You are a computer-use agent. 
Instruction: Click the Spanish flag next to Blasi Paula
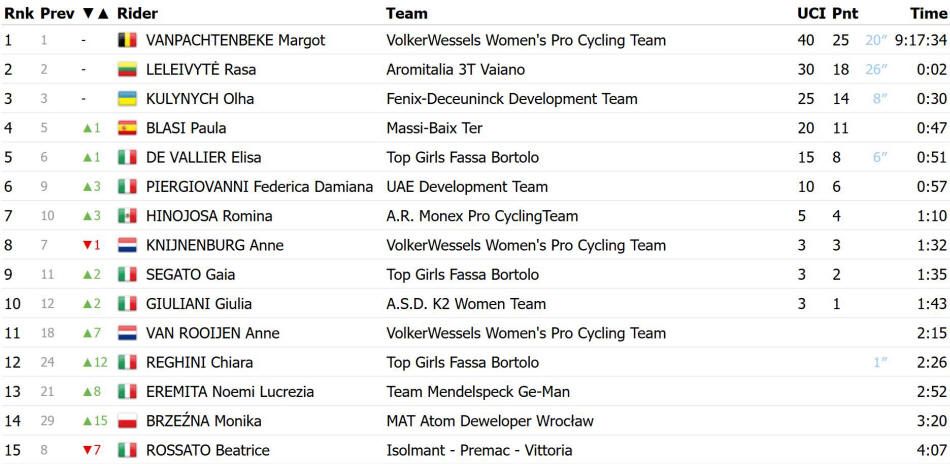click(x=127, y=128)
